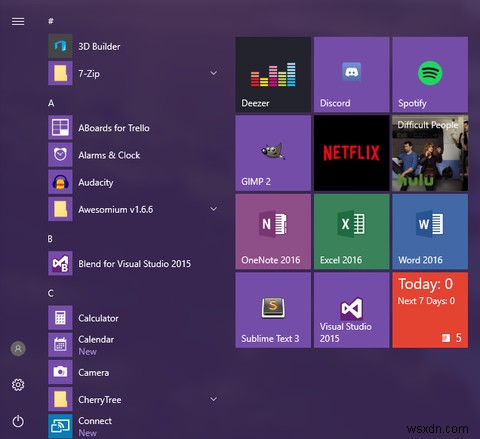Launch the Excel 2016 tile

tap(351, 232)
